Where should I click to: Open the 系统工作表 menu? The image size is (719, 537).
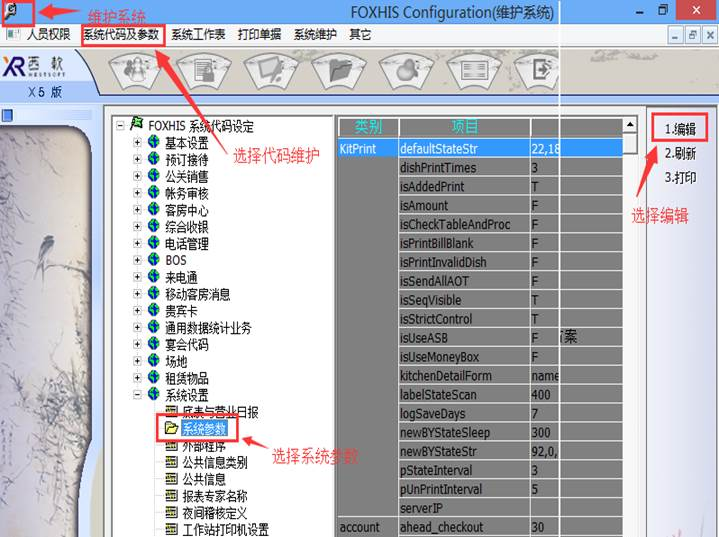pos(198,34)
